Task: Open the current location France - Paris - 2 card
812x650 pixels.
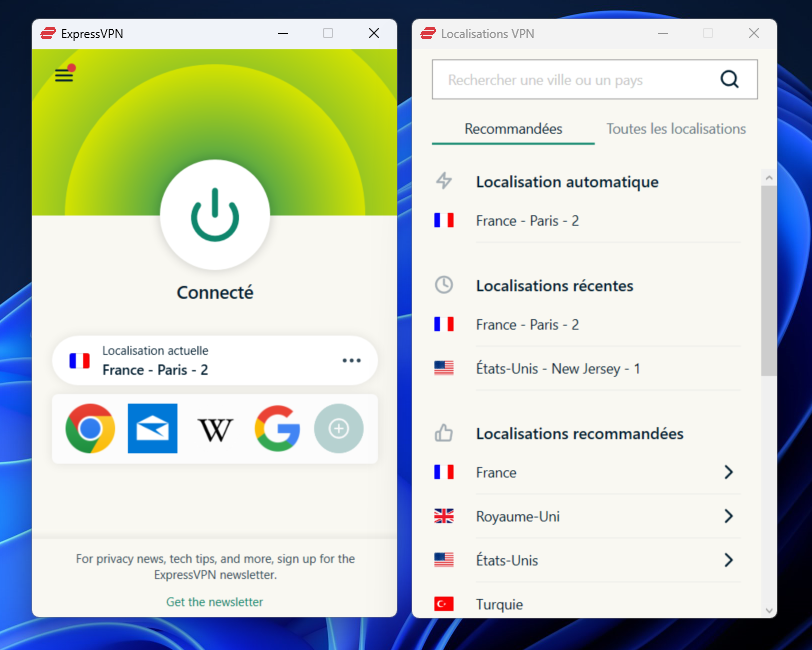Action: tap(215, 360)
